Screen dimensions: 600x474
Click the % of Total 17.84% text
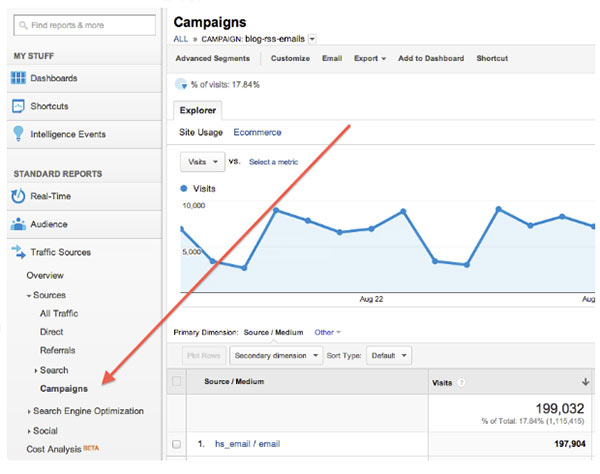533,421
